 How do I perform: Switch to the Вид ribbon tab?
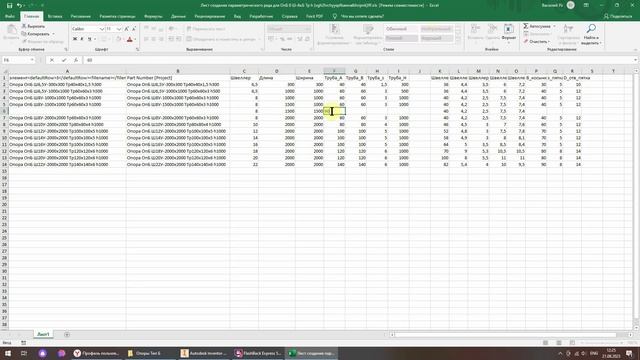pos(237,16)
